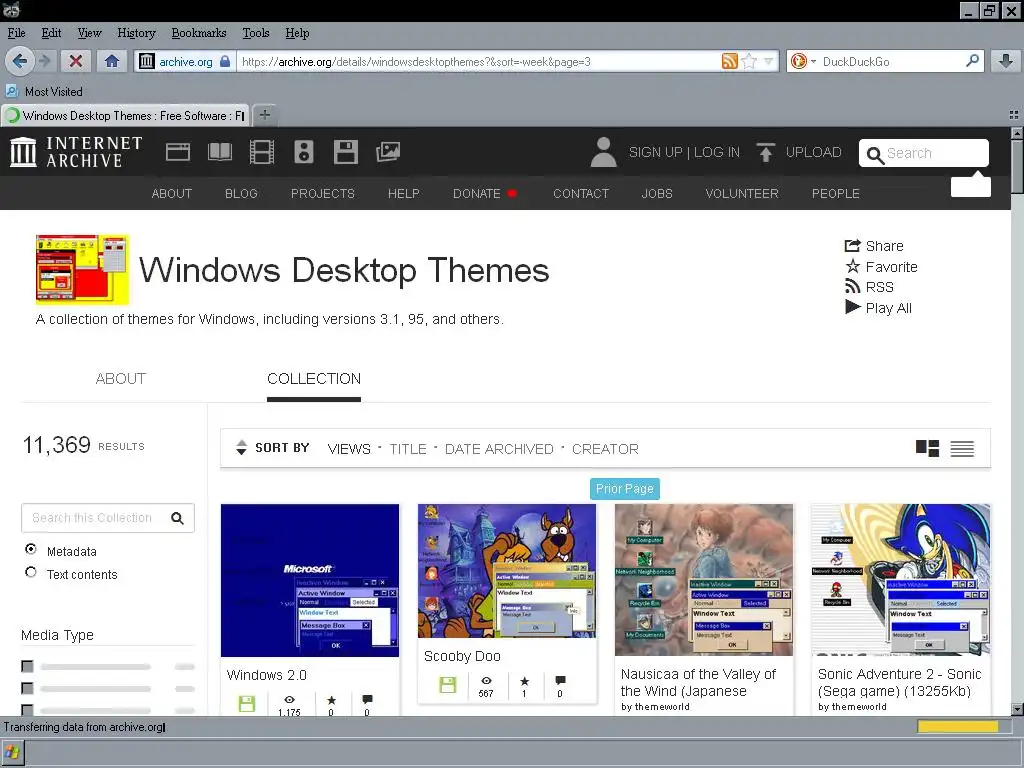Open the downloads arrow button
Viewport: 1024px width, 768px height.
(1006, 61)
